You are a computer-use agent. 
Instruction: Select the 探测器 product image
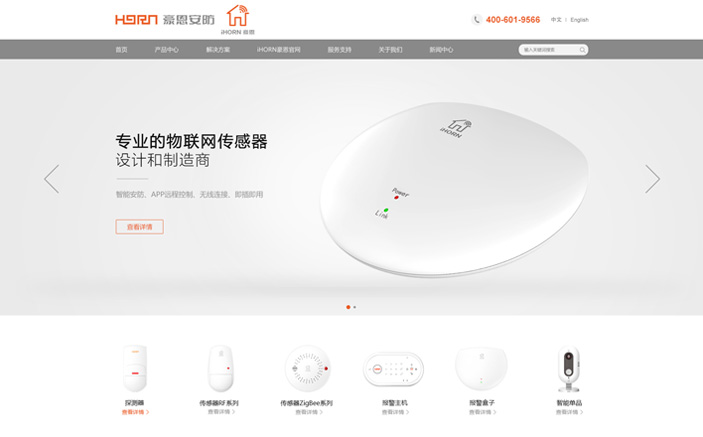(x=135, y=369)
